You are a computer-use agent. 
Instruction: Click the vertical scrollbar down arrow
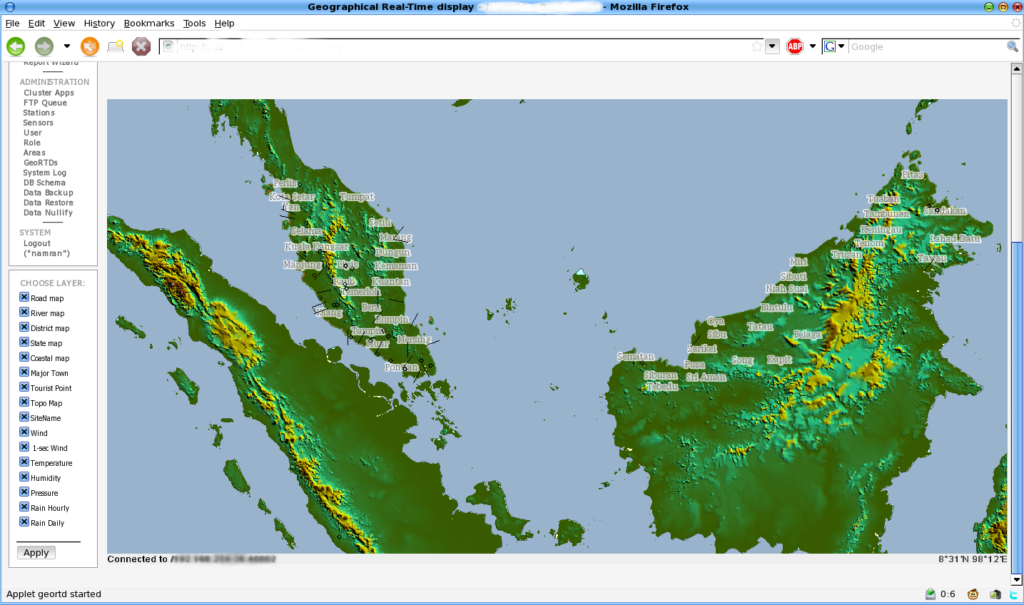coord(1017,578)
